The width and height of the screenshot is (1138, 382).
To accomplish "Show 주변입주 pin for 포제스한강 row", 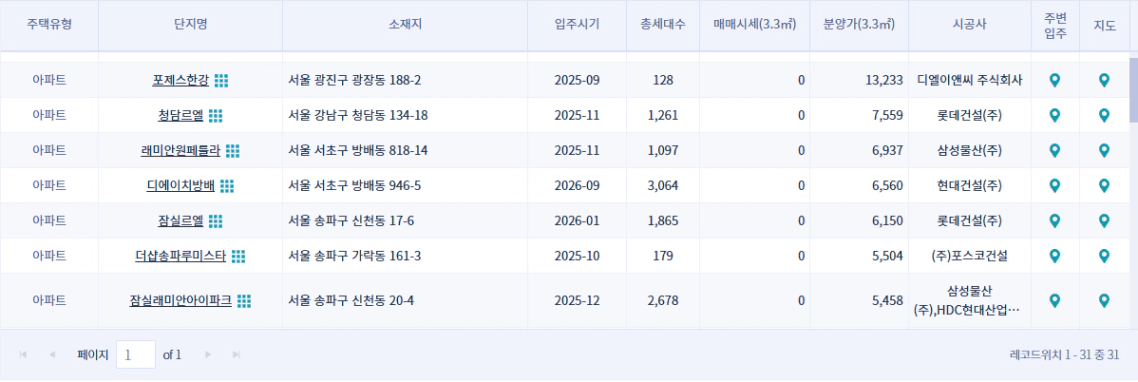I will [x=1055, y=81].
